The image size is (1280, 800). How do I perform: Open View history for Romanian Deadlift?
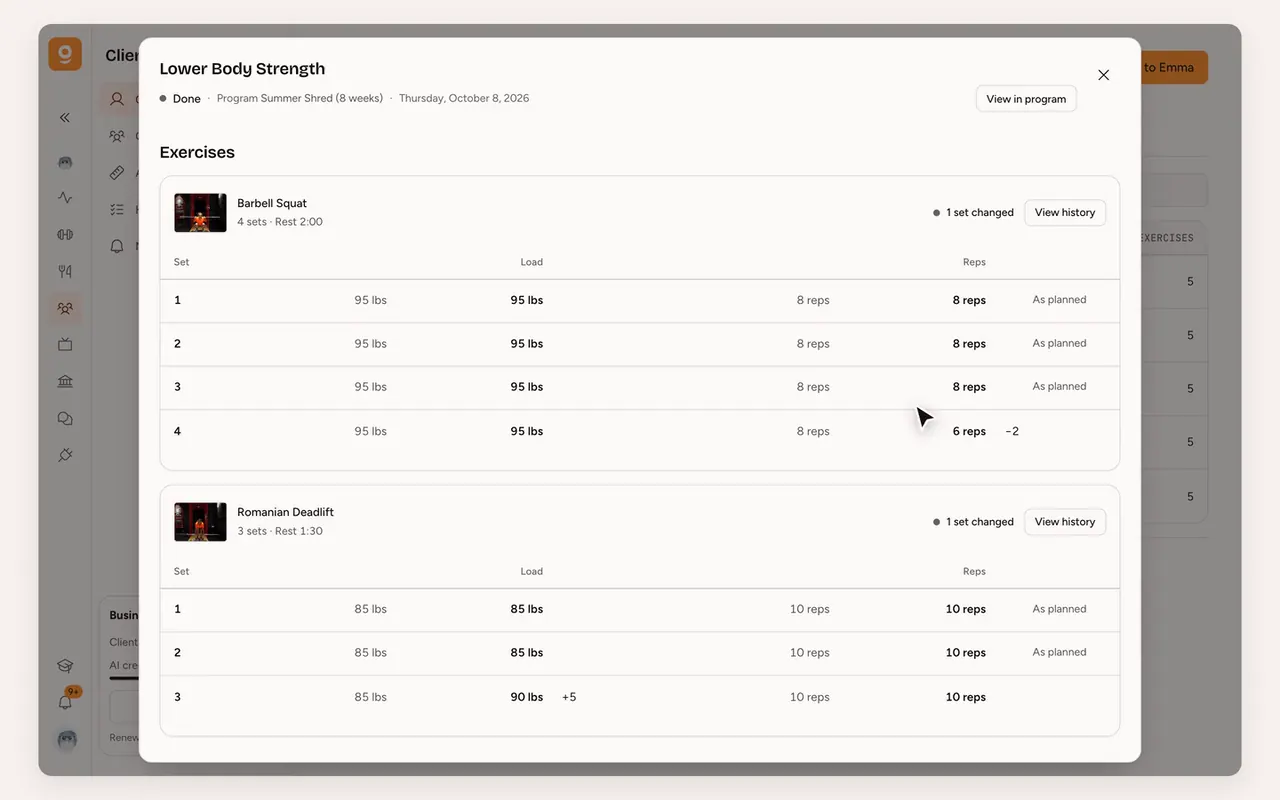coord(1065,522)
